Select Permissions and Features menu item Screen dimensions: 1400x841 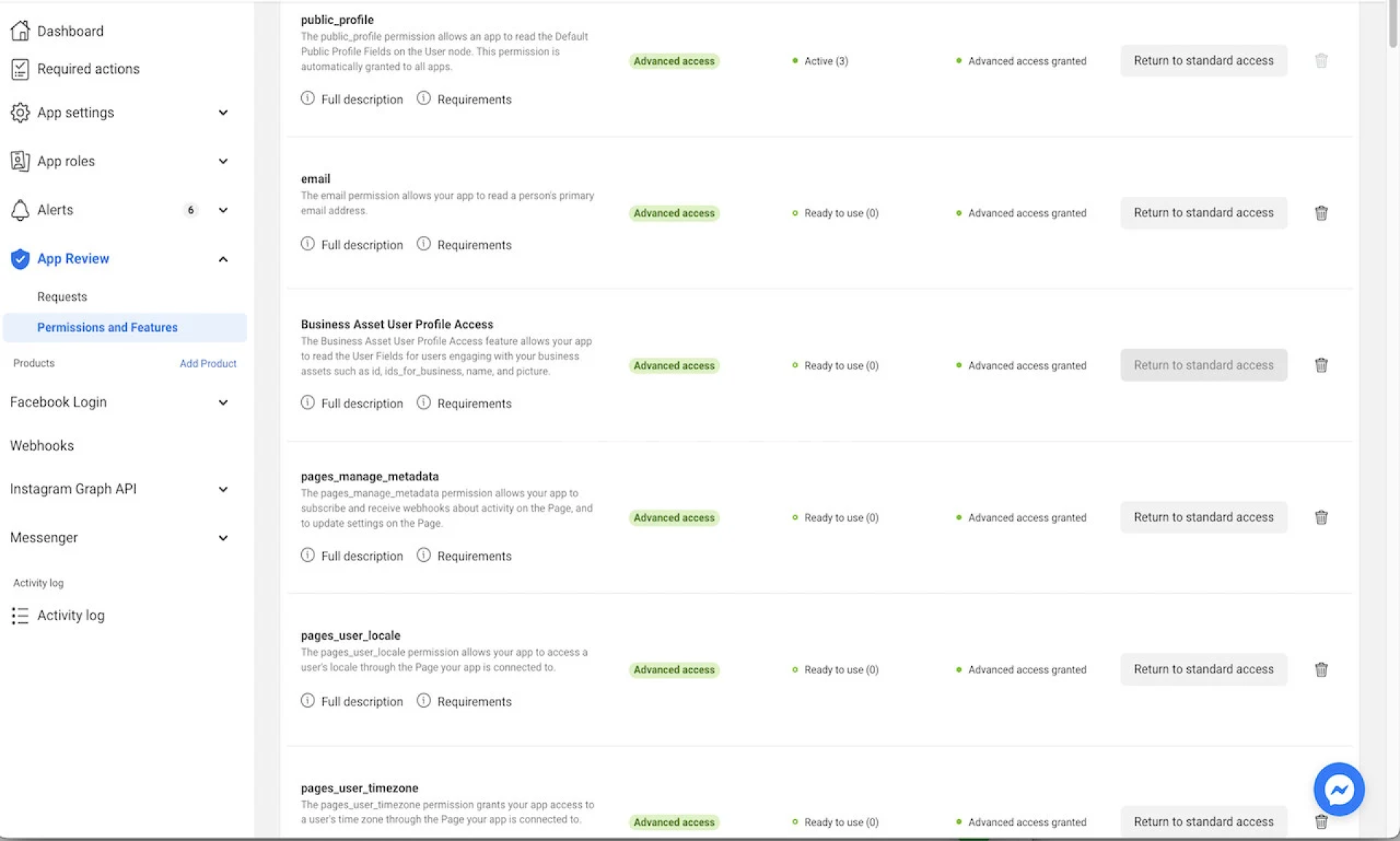click(x=107, y=327)
